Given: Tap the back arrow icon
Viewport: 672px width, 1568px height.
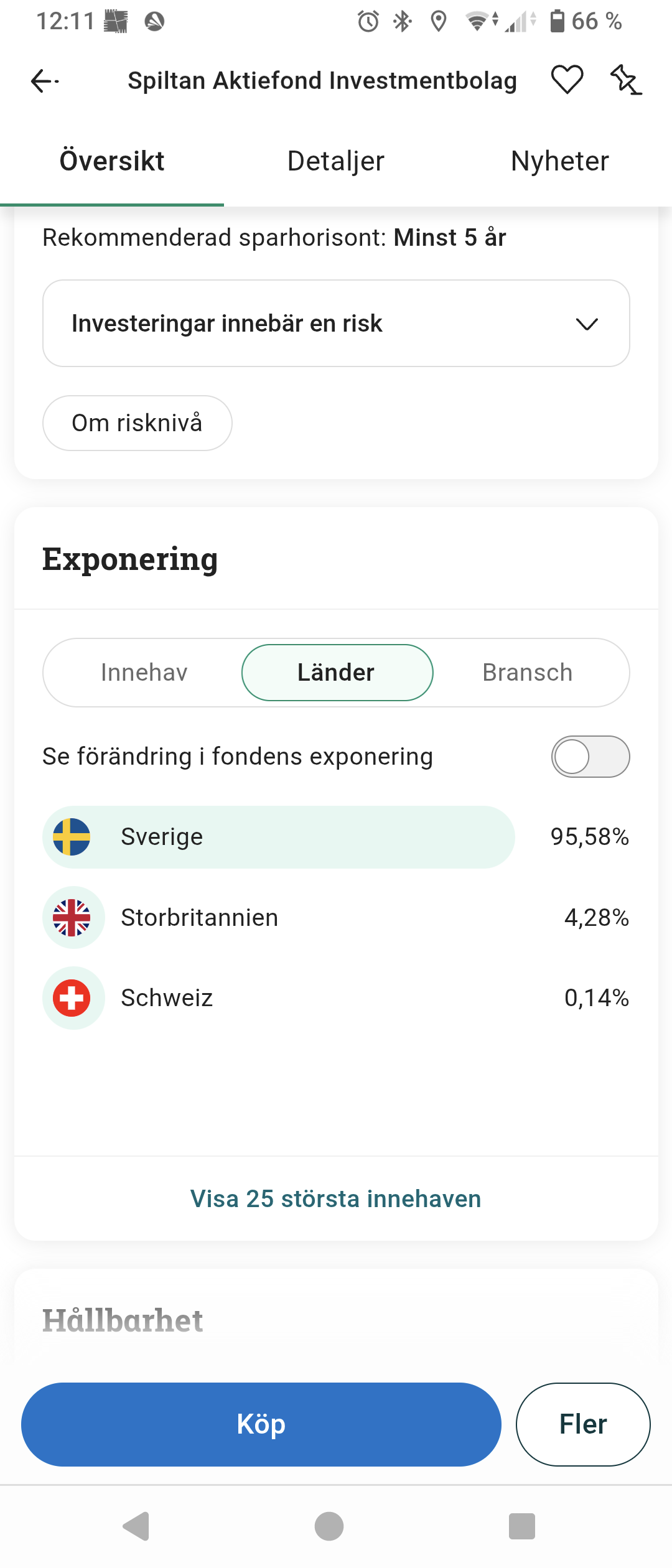Looking at the screenshot, I should click(x=45, y=81).
